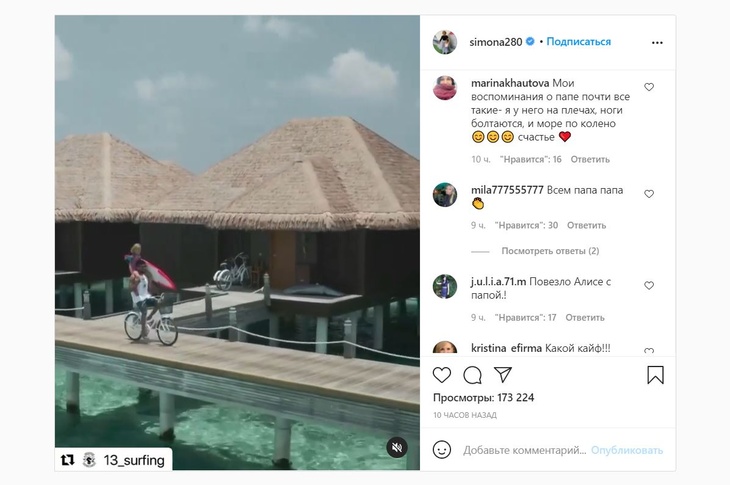Expand replies under mila777555777's comment

pos(550,251)
